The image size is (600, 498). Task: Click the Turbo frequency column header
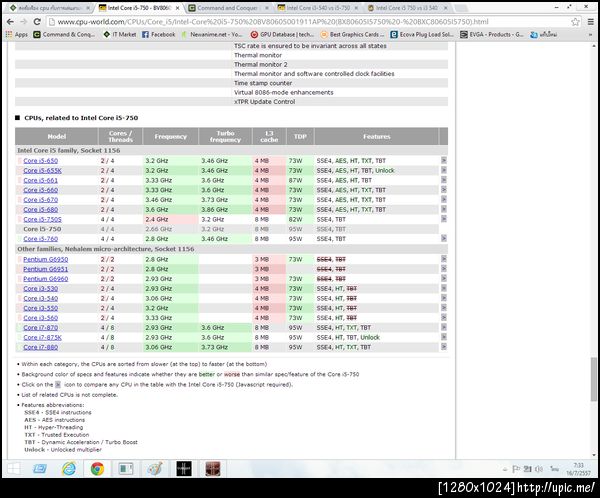point(225,136)
